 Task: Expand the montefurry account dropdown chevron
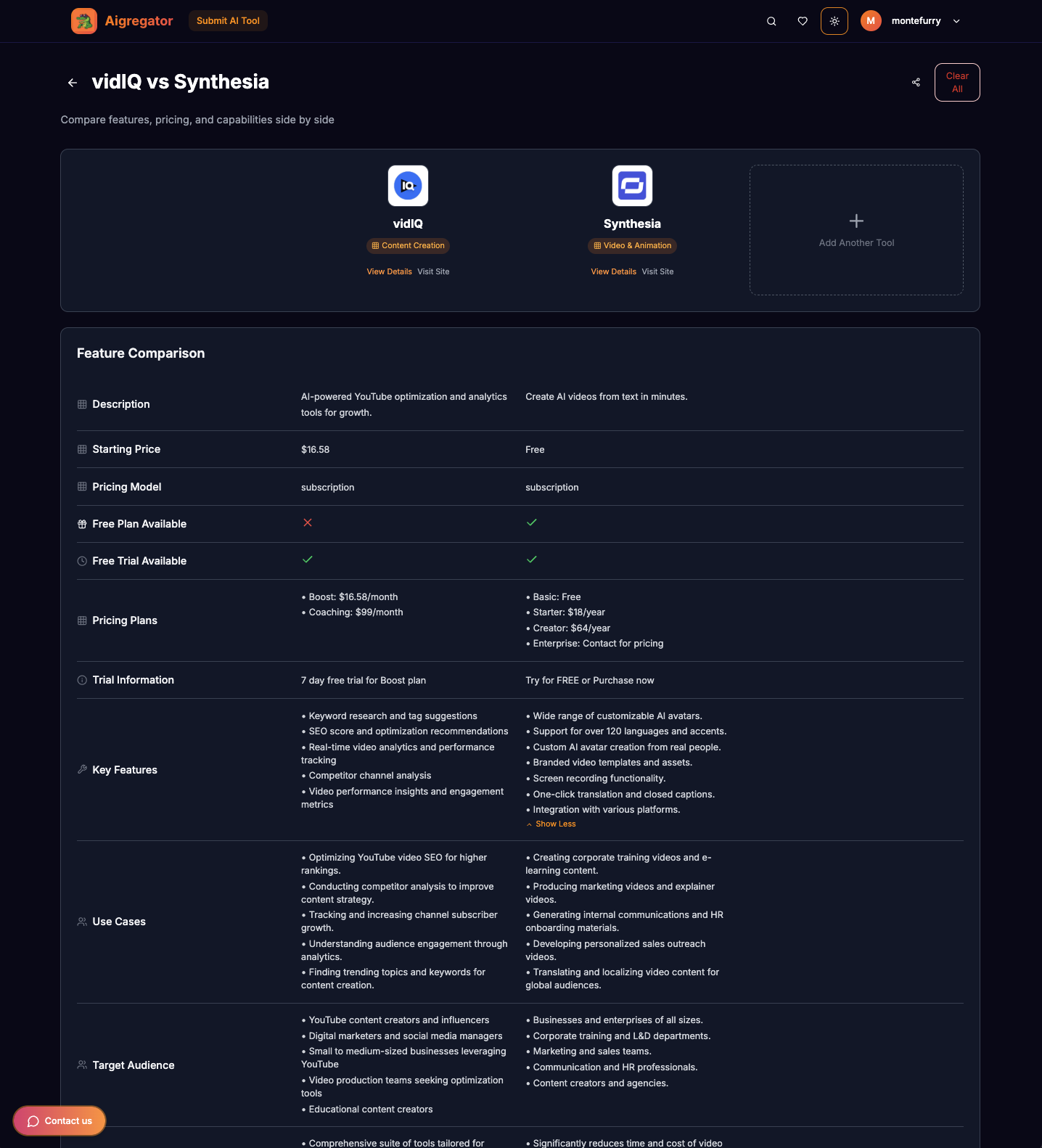point(956,21)
